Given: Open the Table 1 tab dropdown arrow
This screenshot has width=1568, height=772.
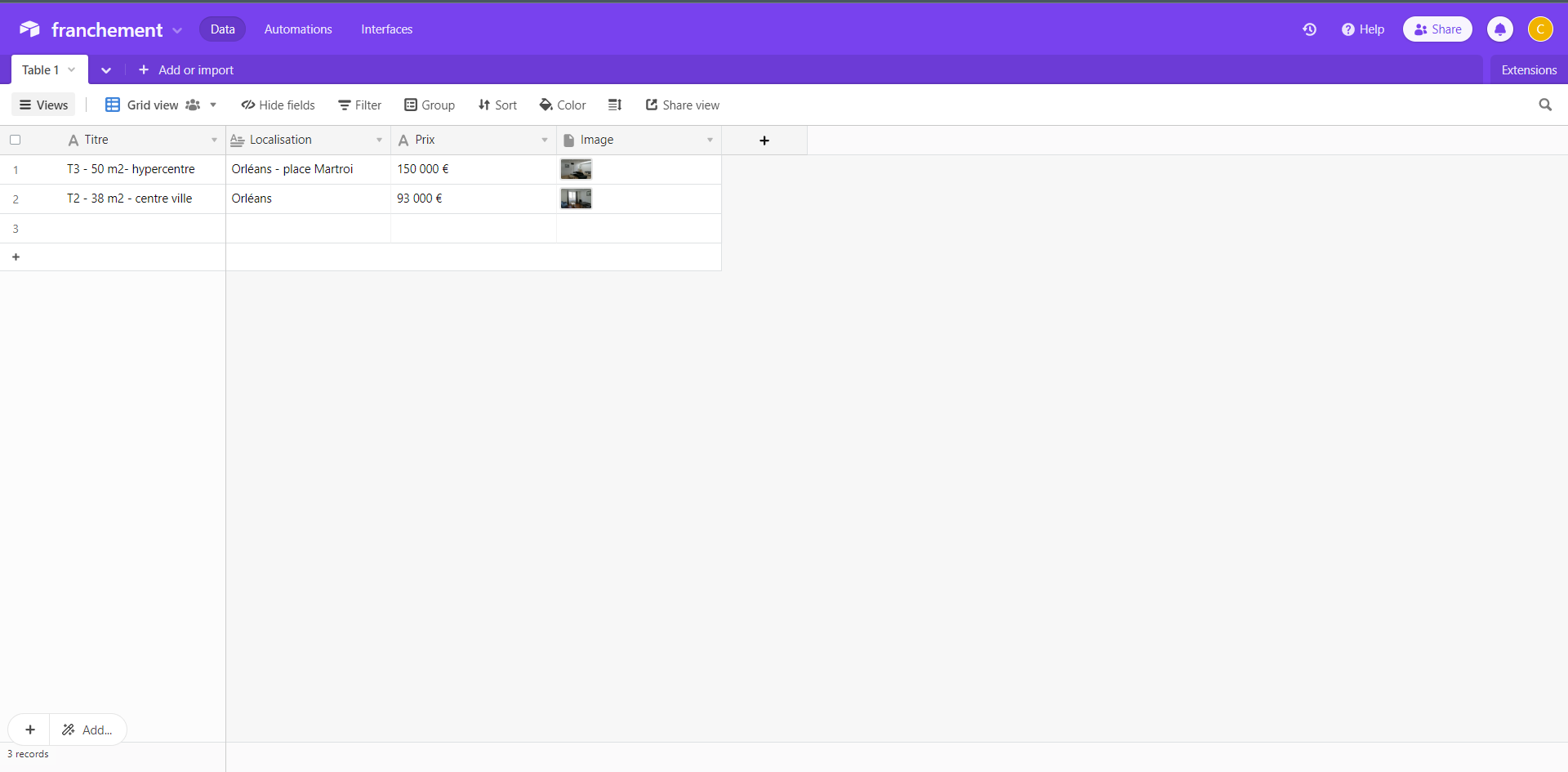Looking at the screenshot, I should pyautogui.click(x=72, y=70).
